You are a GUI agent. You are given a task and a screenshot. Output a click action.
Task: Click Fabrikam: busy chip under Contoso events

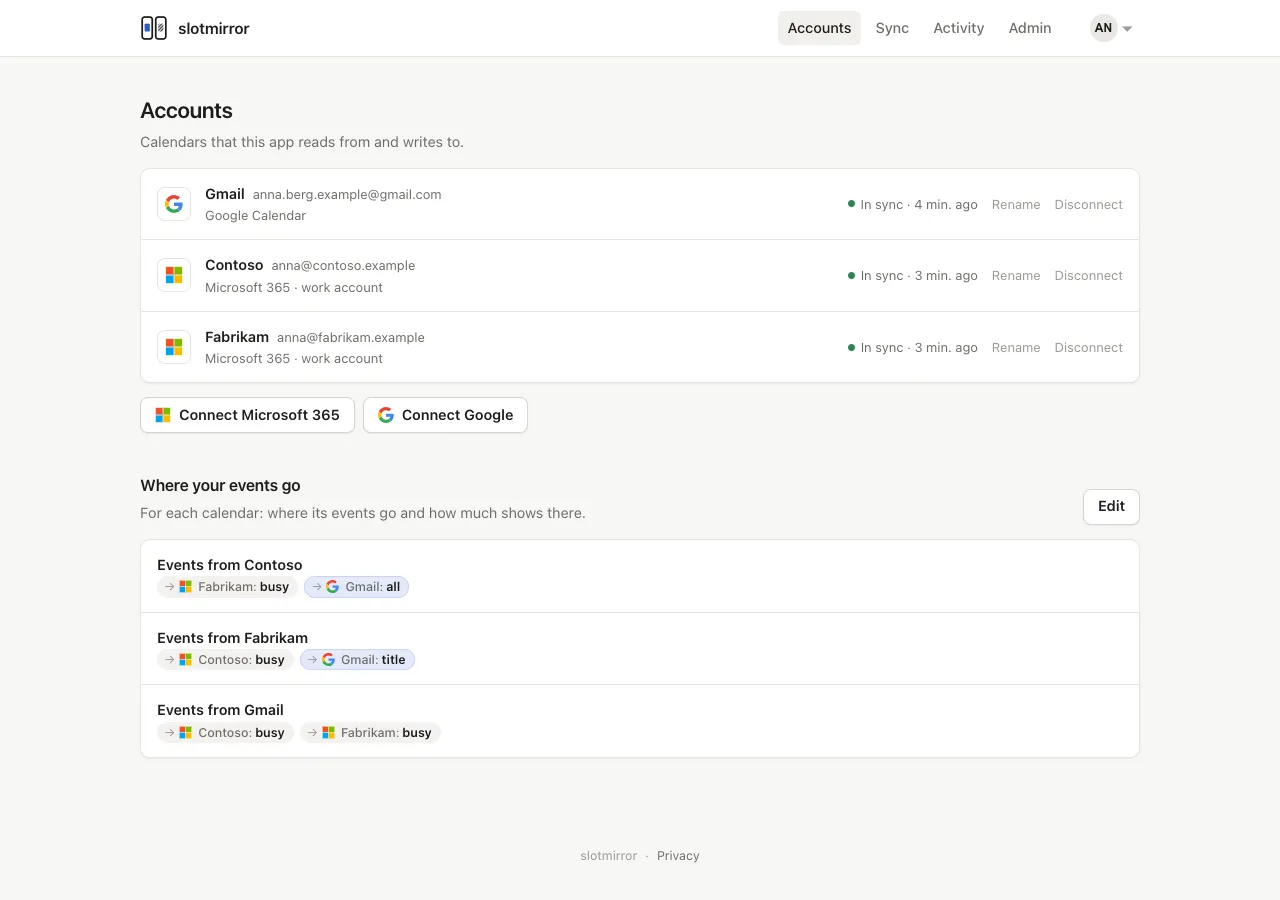tap(227, 587)
